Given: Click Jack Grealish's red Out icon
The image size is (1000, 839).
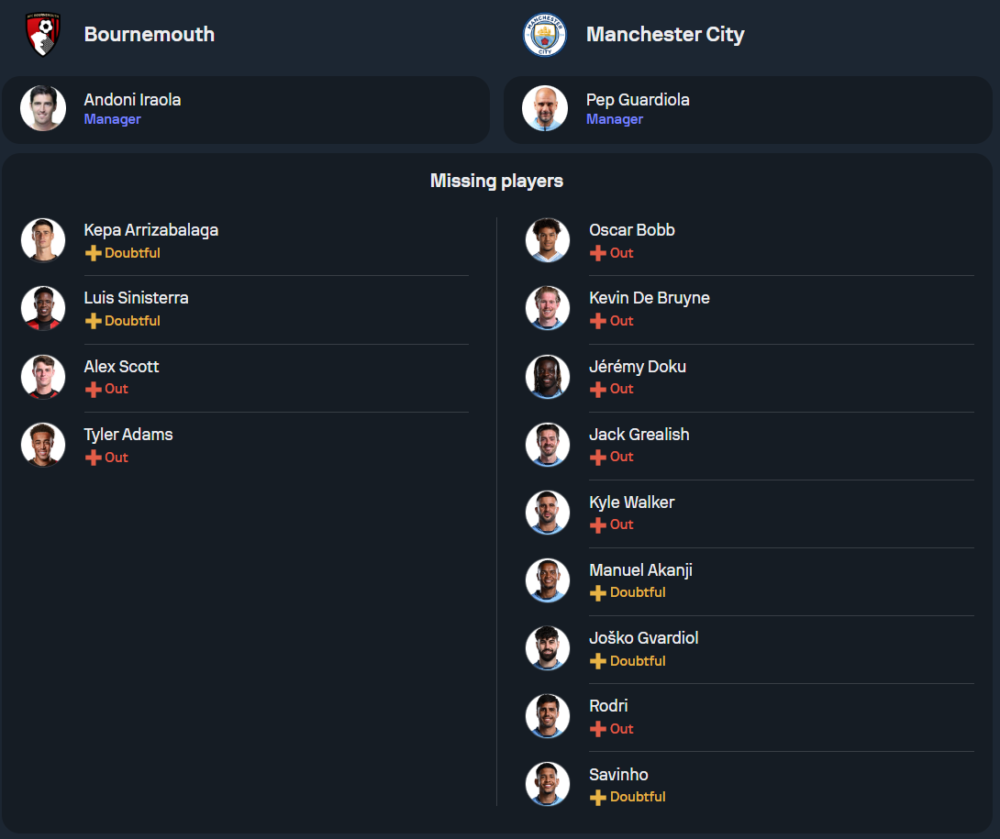Looking at the screenshot, I should (x=598, y=457).
